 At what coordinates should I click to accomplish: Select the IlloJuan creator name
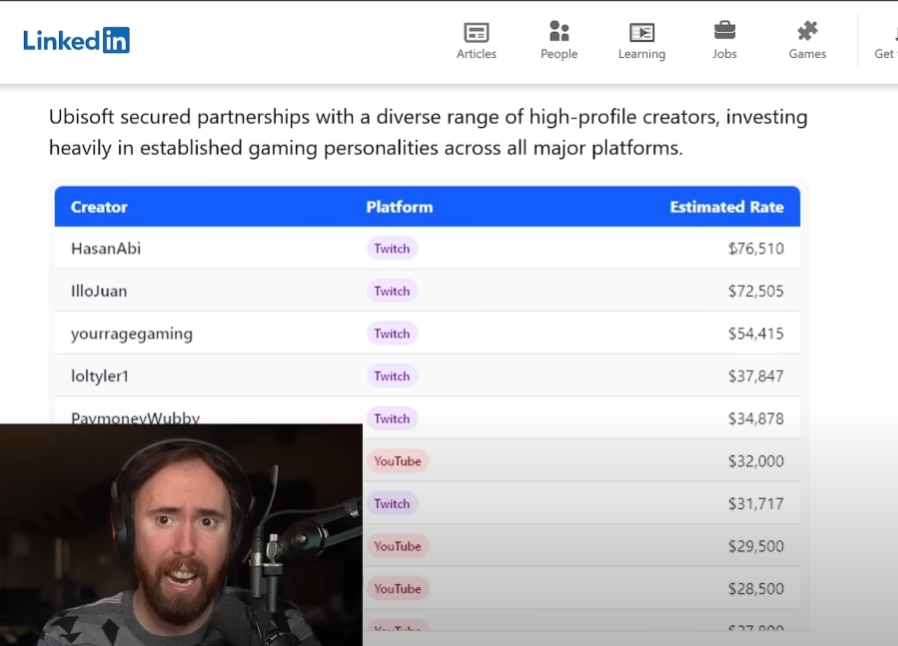[99, 291]
